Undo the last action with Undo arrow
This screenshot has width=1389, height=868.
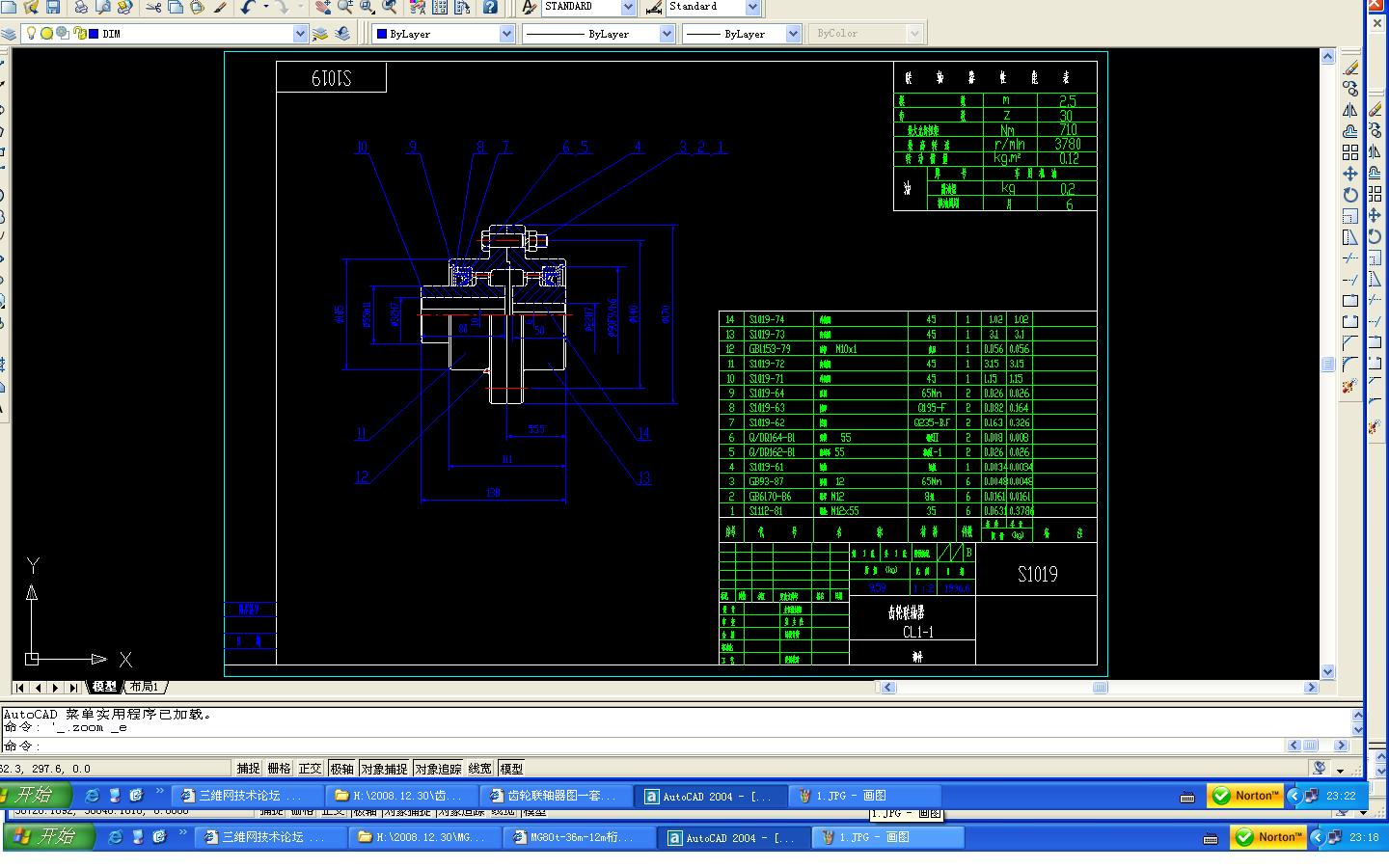[x=247, y=7]
